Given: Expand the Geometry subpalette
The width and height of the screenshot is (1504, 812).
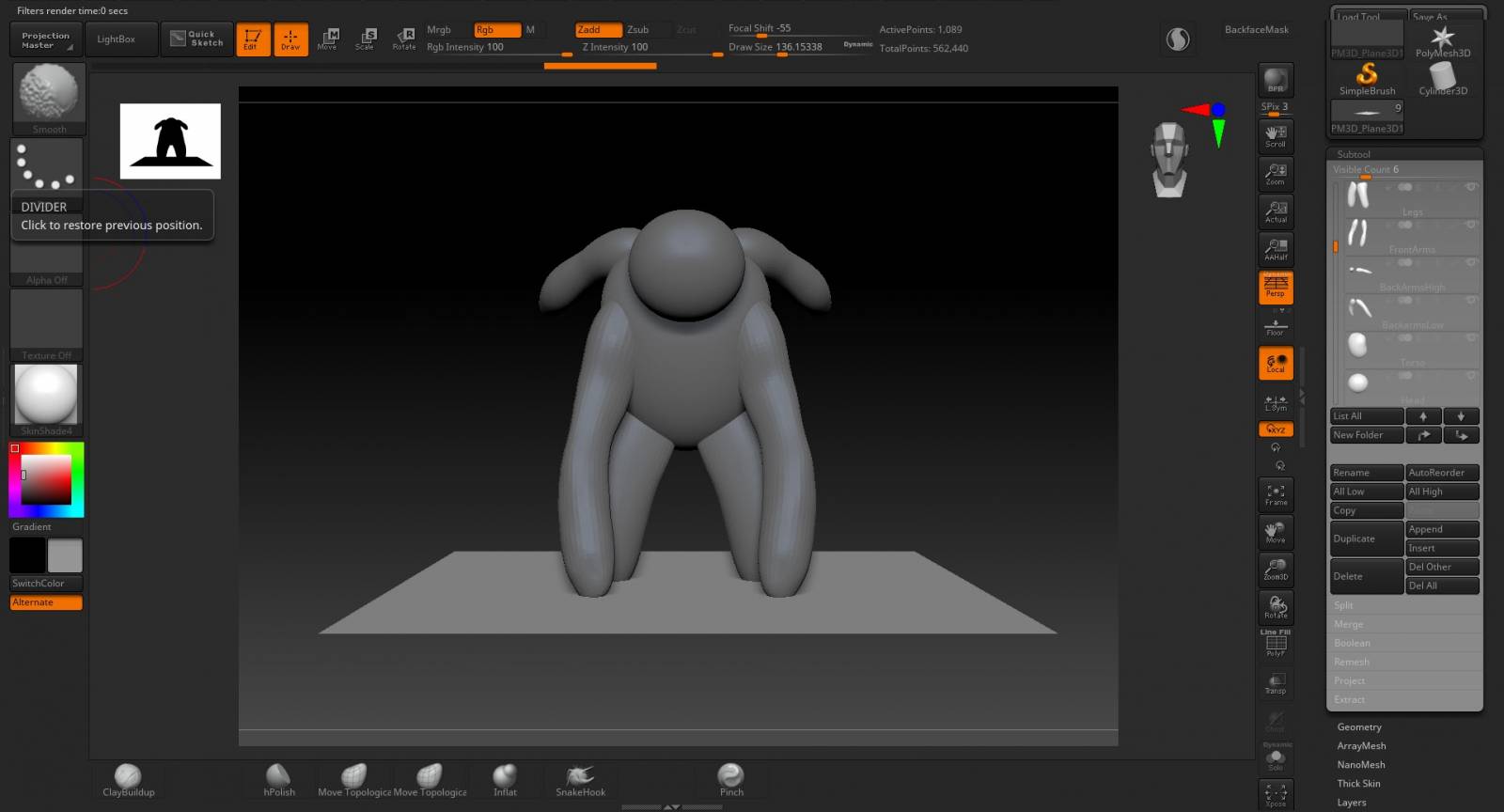Looking at the screenshot, I should pos(1359,726).
